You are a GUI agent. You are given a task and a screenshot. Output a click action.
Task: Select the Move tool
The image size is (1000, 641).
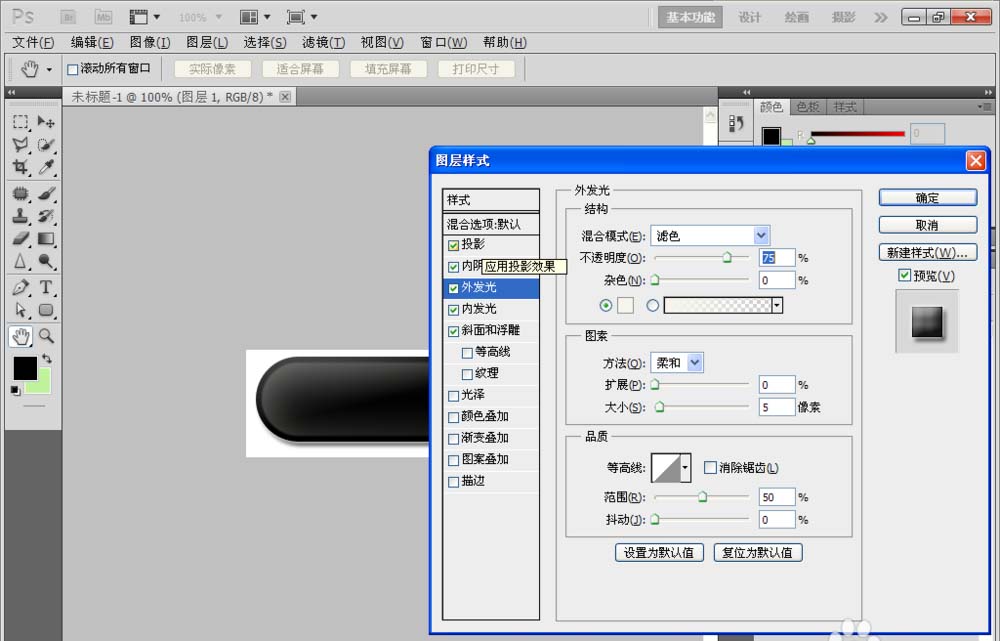click(44, 122)
